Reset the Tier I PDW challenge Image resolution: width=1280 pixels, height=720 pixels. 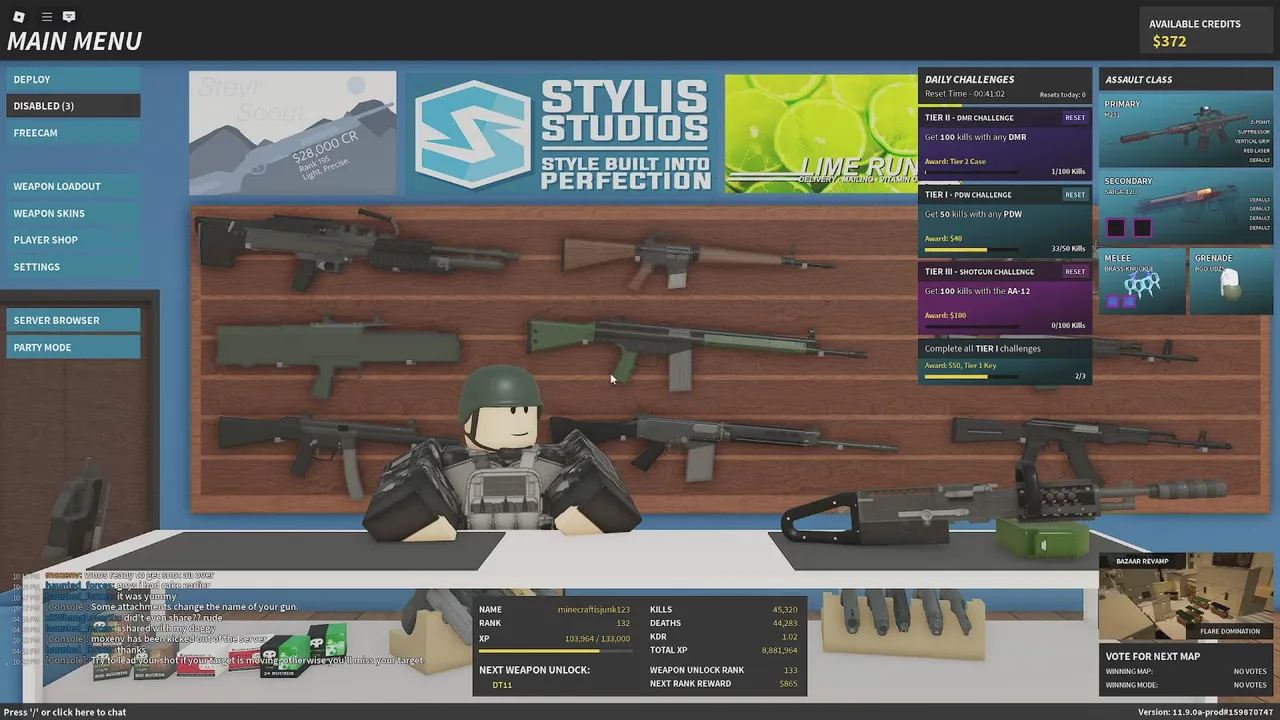(1075, 195)
